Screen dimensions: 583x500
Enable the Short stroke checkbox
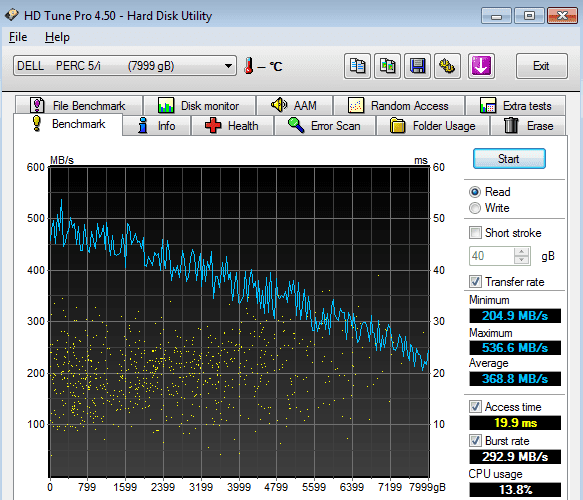tap(475, 233)
